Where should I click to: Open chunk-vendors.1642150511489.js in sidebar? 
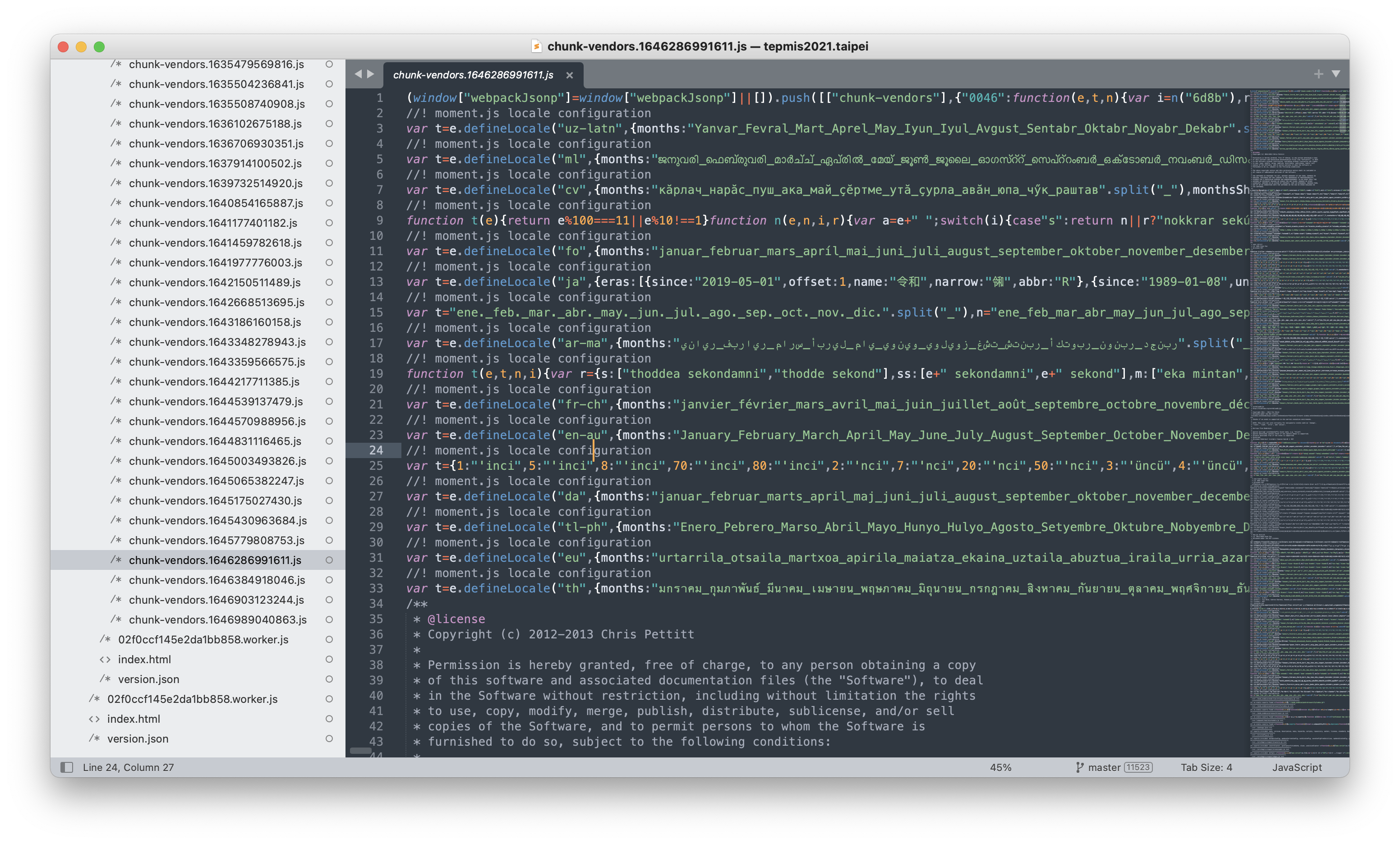[215, 282]
